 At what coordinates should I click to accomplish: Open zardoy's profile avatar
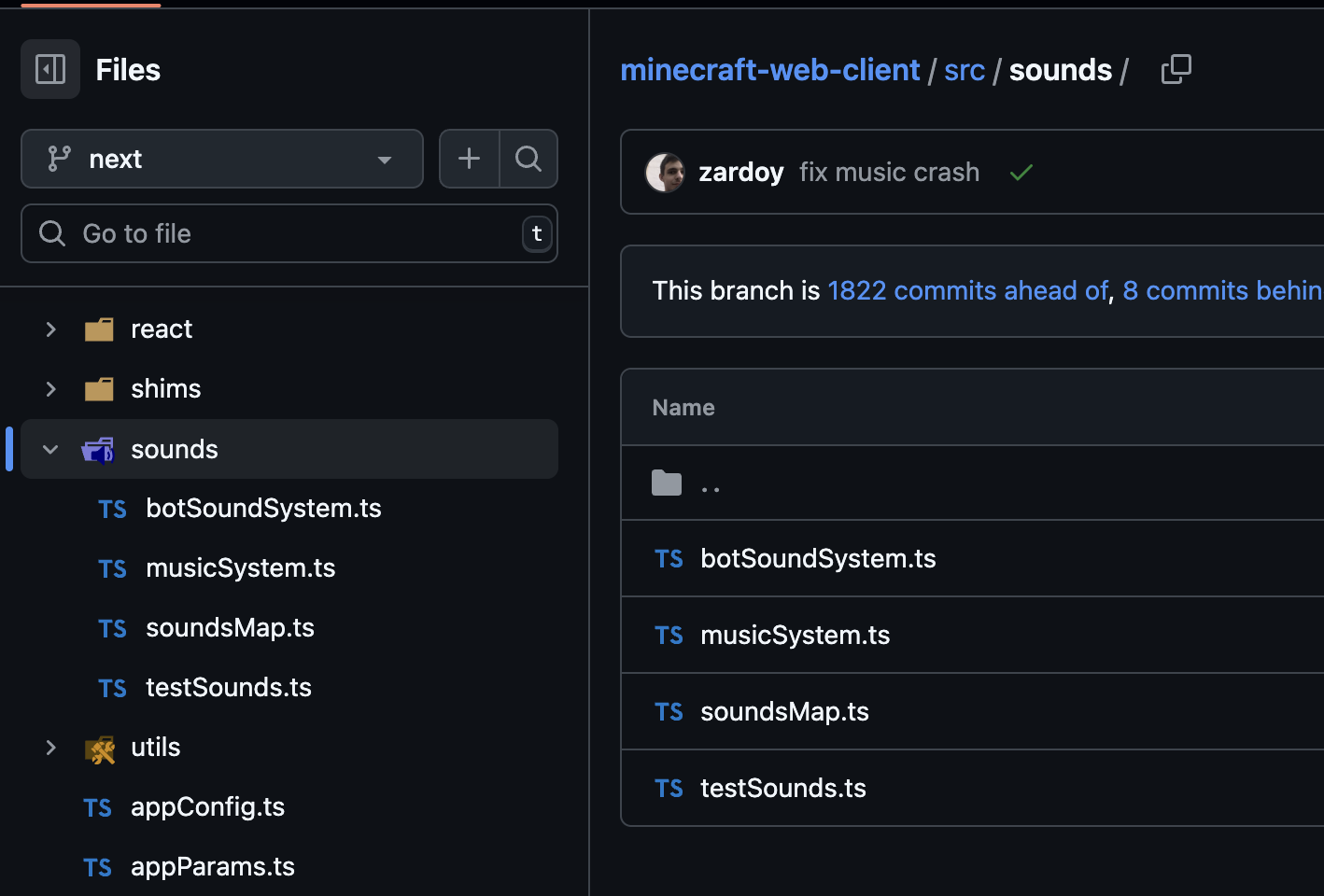(x=664, y=172)
